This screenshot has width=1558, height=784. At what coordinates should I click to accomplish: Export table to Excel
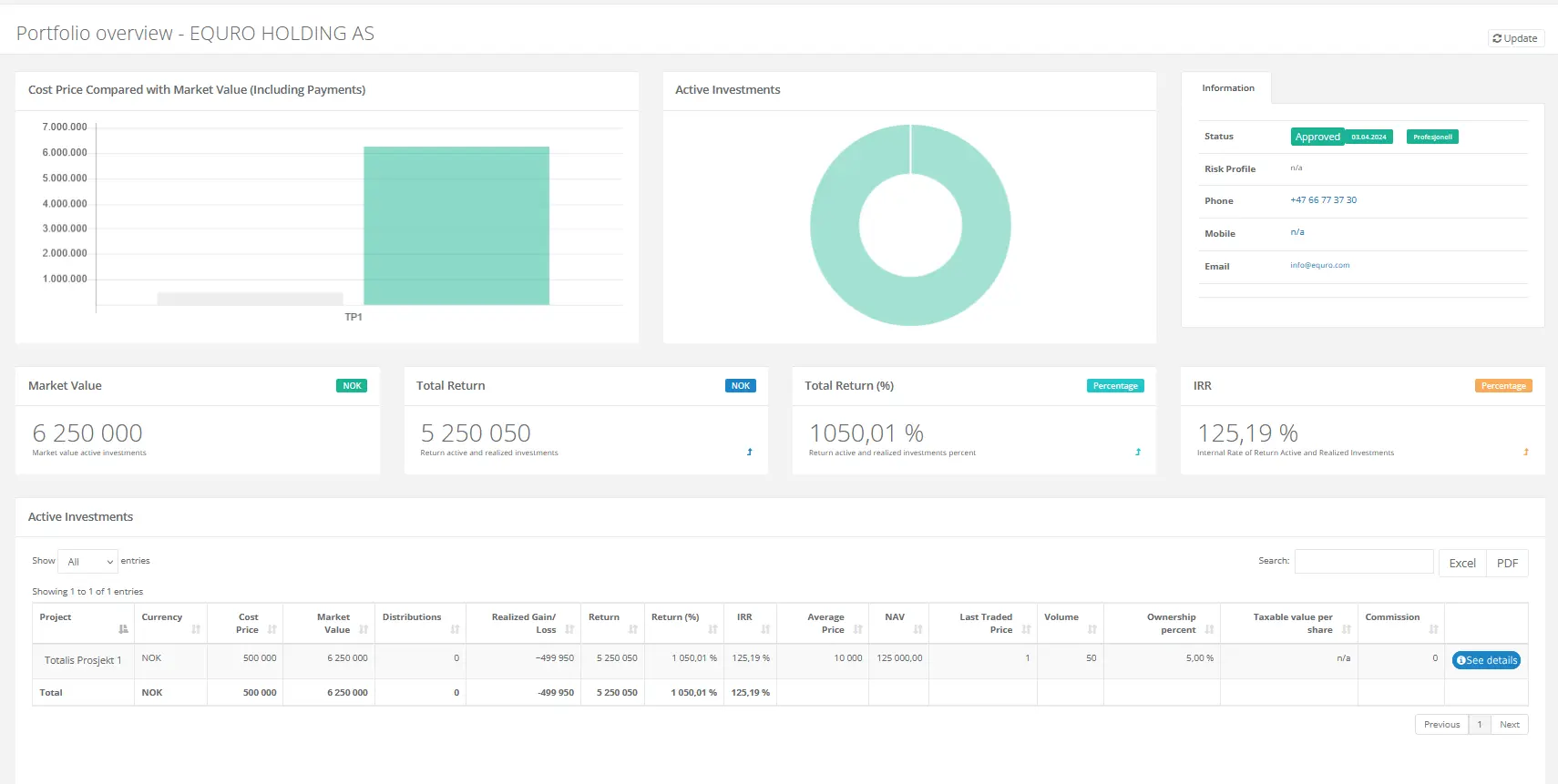pyautogui.click(x=1461, y=563)
